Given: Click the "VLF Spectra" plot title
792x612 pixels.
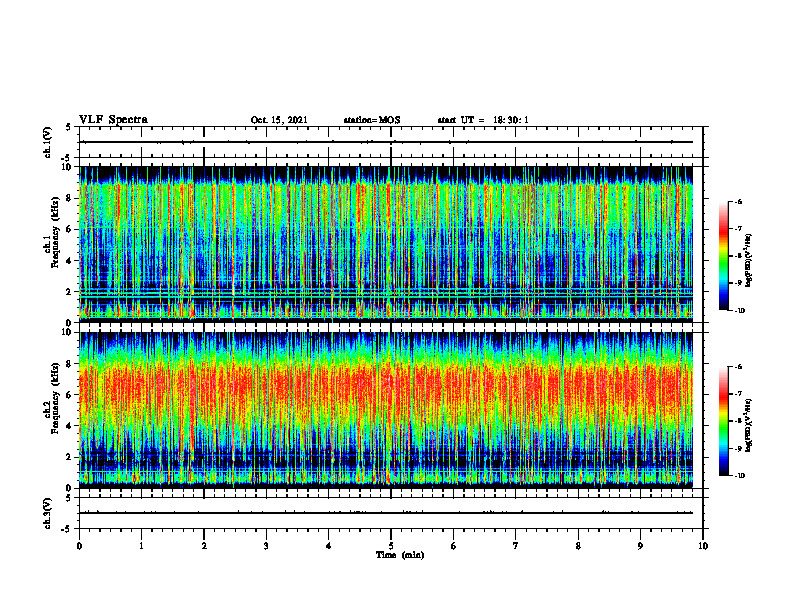Looking at the screenshot, I should tap(113, 120).
